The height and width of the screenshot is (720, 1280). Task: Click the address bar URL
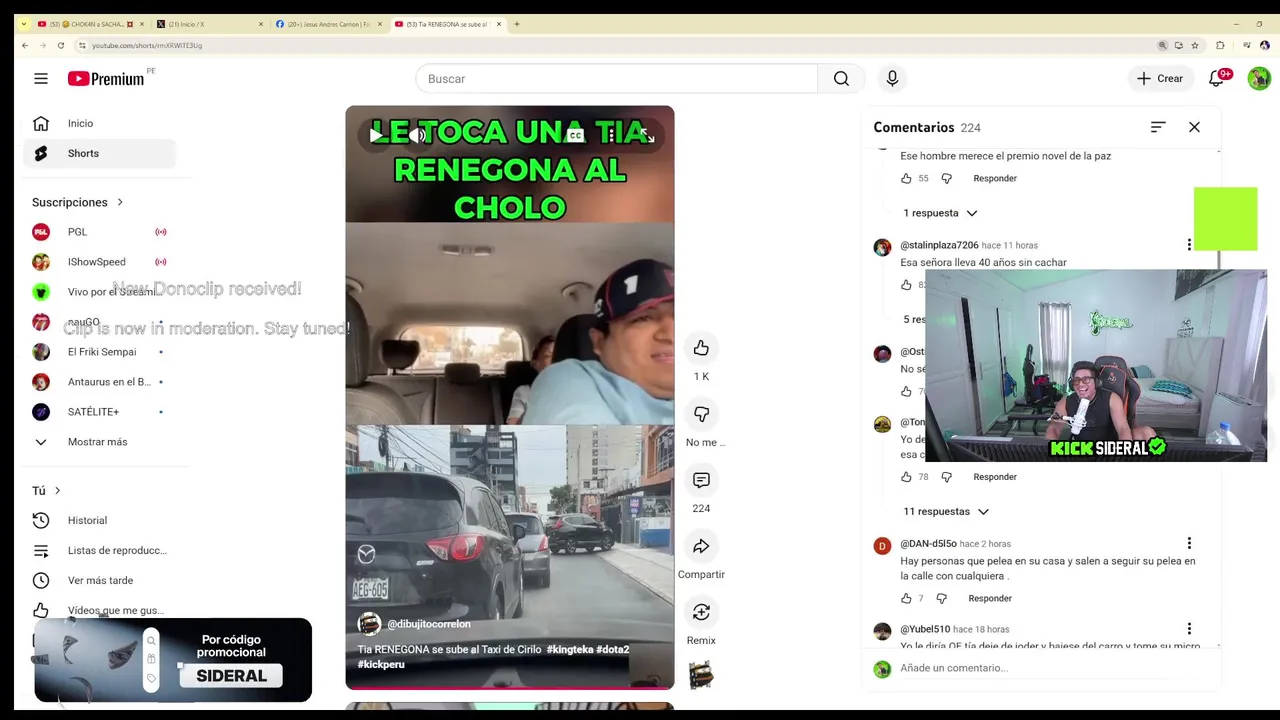point(147,45)
